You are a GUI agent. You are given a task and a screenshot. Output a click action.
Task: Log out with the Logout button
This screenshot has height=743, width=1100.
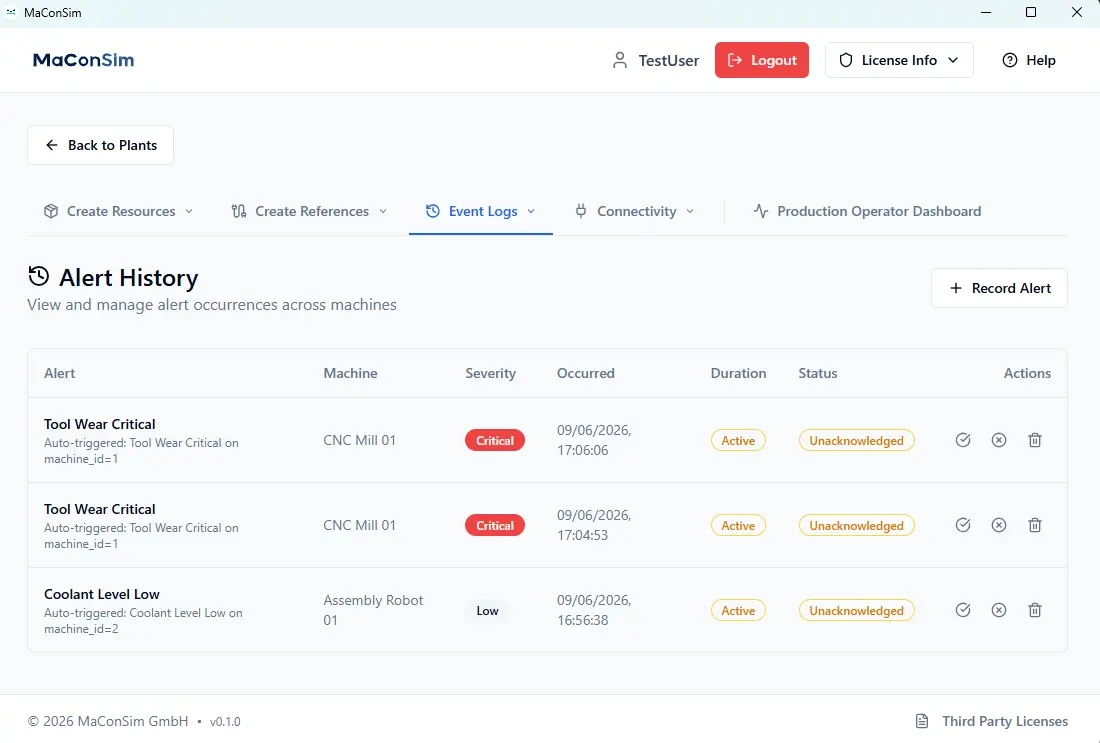(x=762, y=60)
